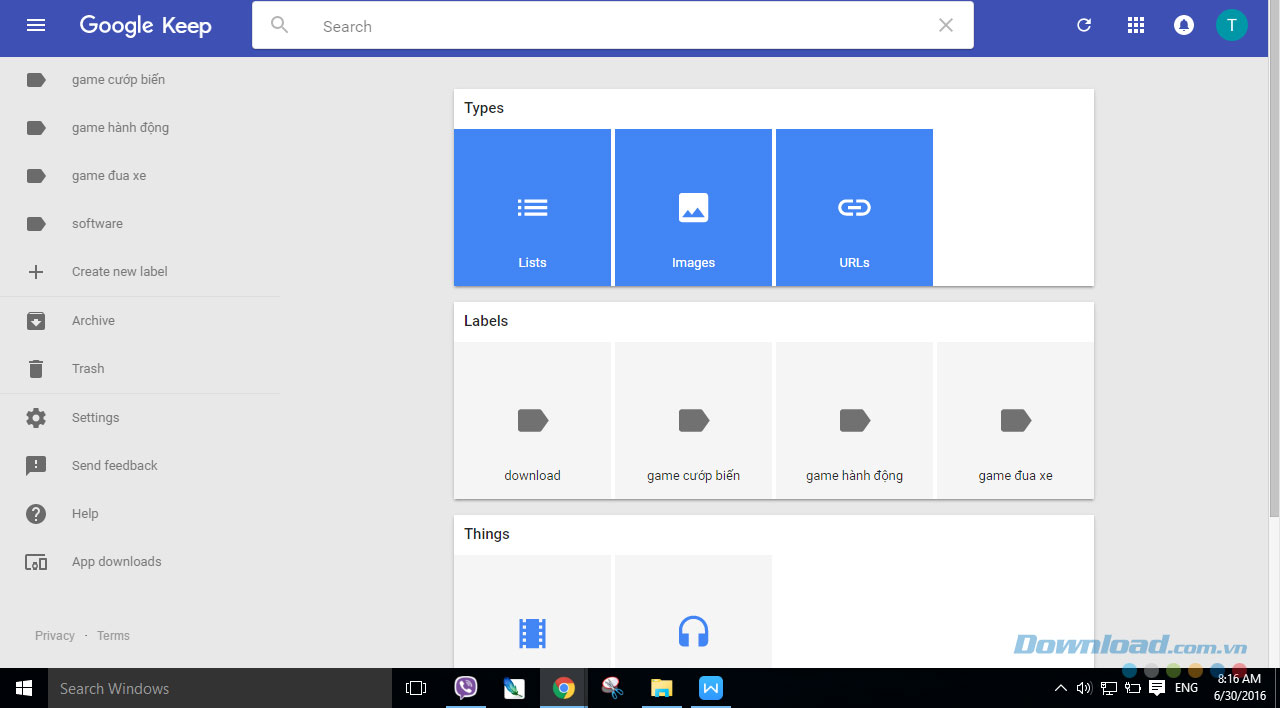Open game đua xe sidebar label

pyautogui.click(x=108, y=176)
